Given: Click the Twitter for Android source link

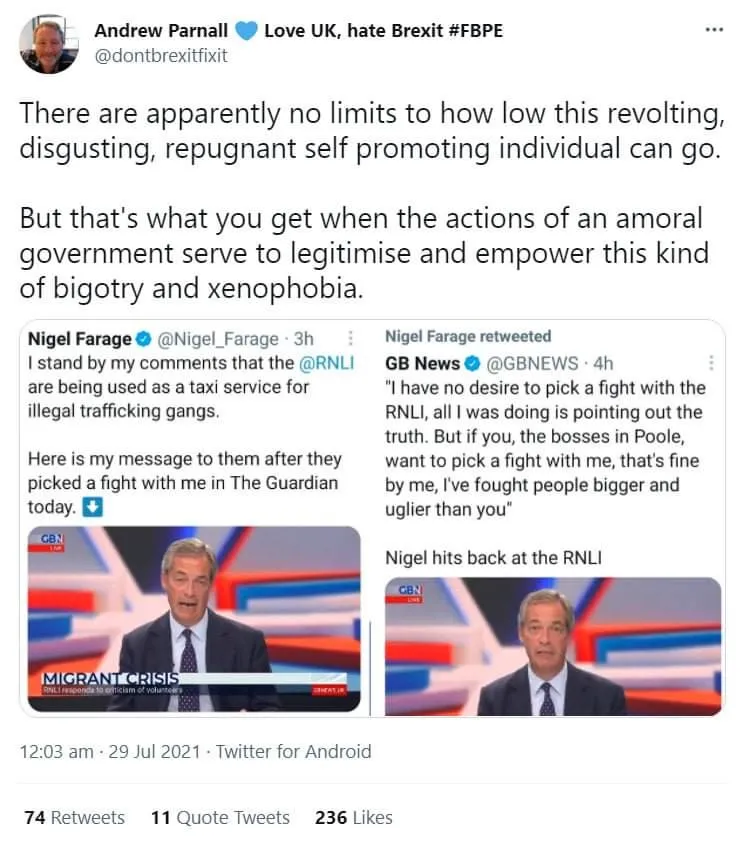Looking at the screenshot, I should pyautogui.click(x=293, y=751).
